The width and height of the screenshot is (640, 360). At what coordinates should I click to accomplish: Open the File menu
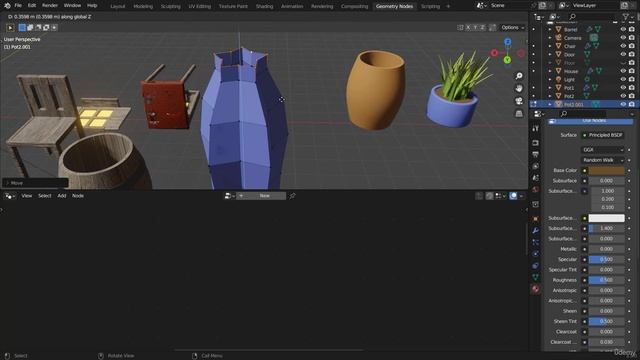tap(18, 5)
